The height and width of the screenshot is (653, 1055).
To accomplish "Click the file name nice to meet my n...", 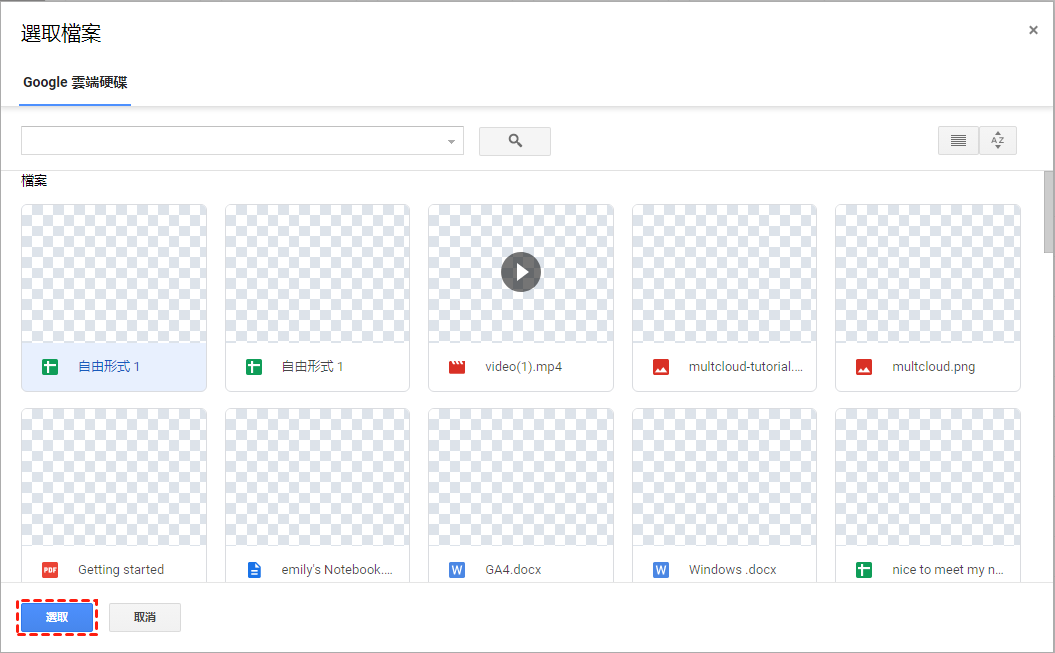I will (x=947, y=570).
